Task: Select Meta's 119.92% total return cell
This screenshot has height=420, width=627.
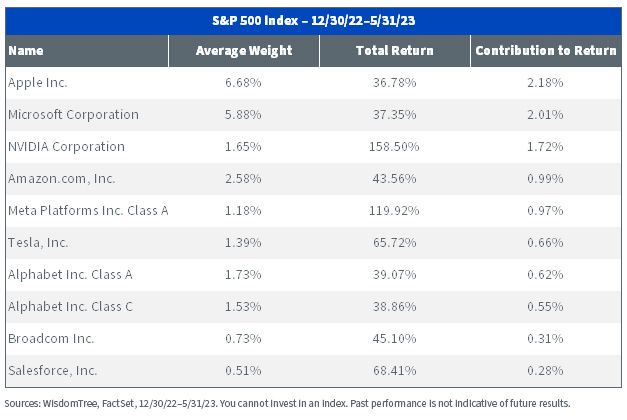Action: coord(394,210)
